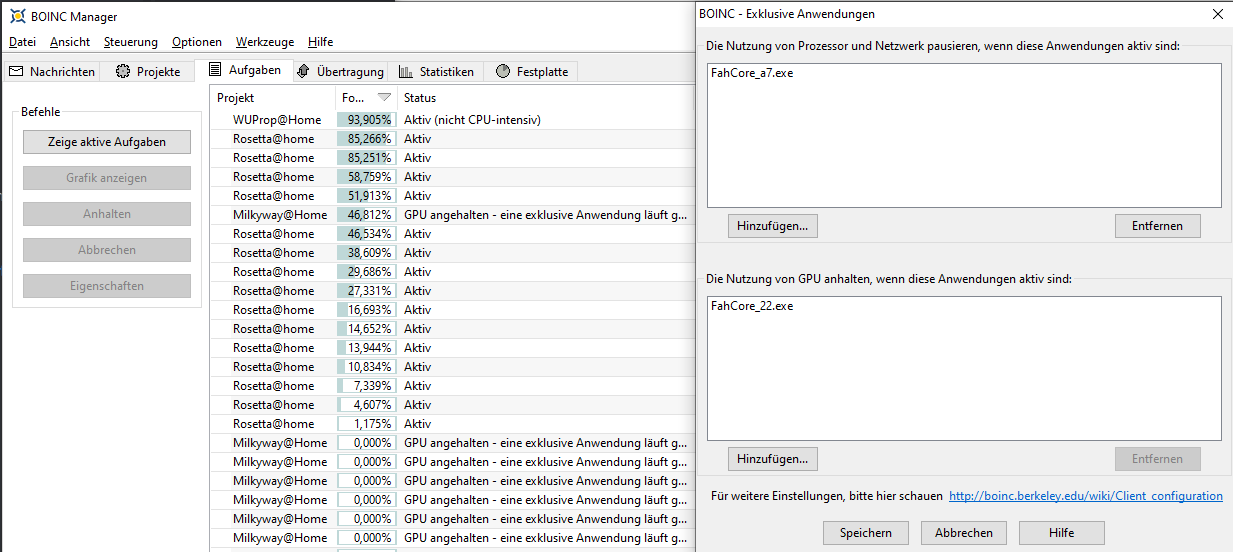
Task: Click the 85,266% progress bar
Action: tap(366, 139)
